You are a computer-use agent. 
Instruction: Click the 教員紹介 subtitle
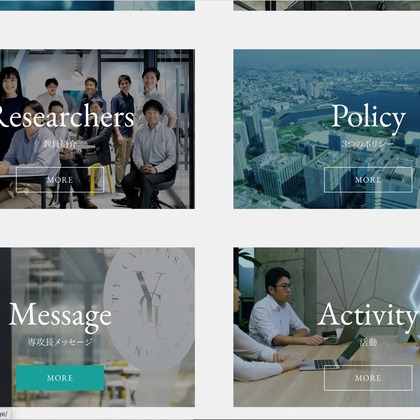point(60,144)
